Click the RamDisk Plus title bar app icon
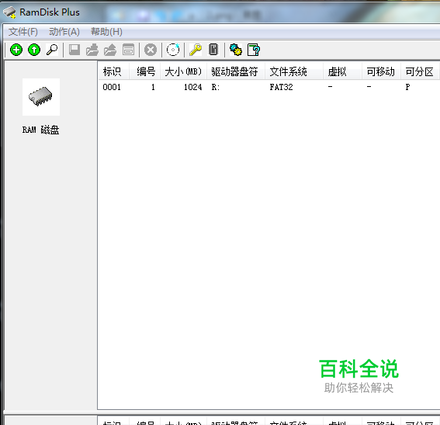The height and width of the screenshot is (425, 440). pyautogui.click(x=9, y=12)
